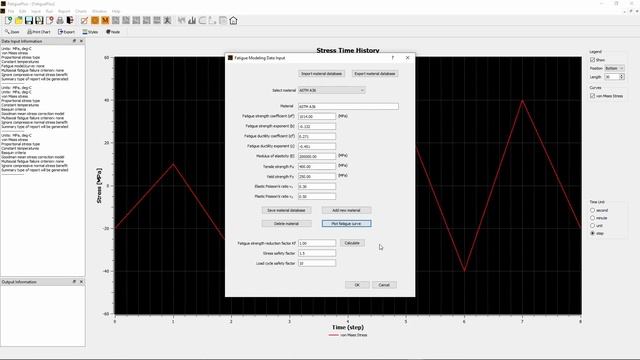Click Import material database button

coord(322,74)
